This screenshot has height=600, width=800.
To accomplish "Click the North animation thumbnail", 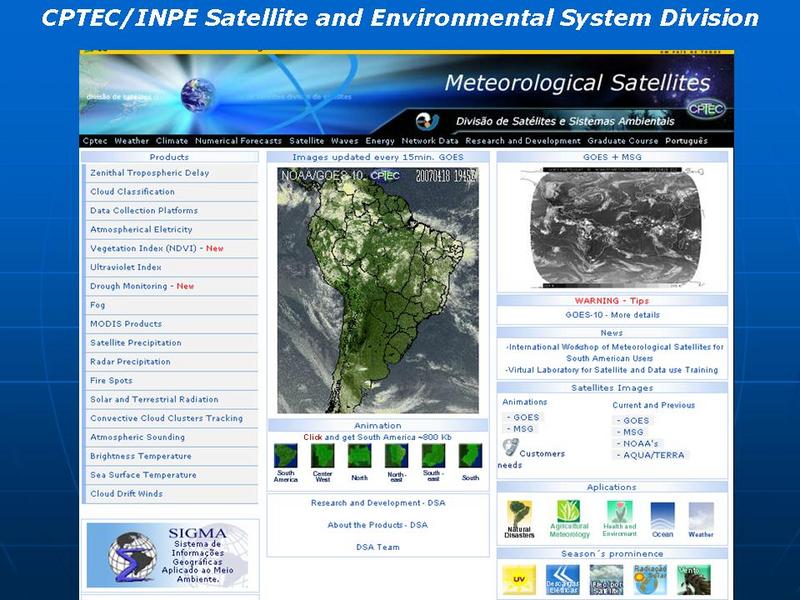I will point(359,456).
